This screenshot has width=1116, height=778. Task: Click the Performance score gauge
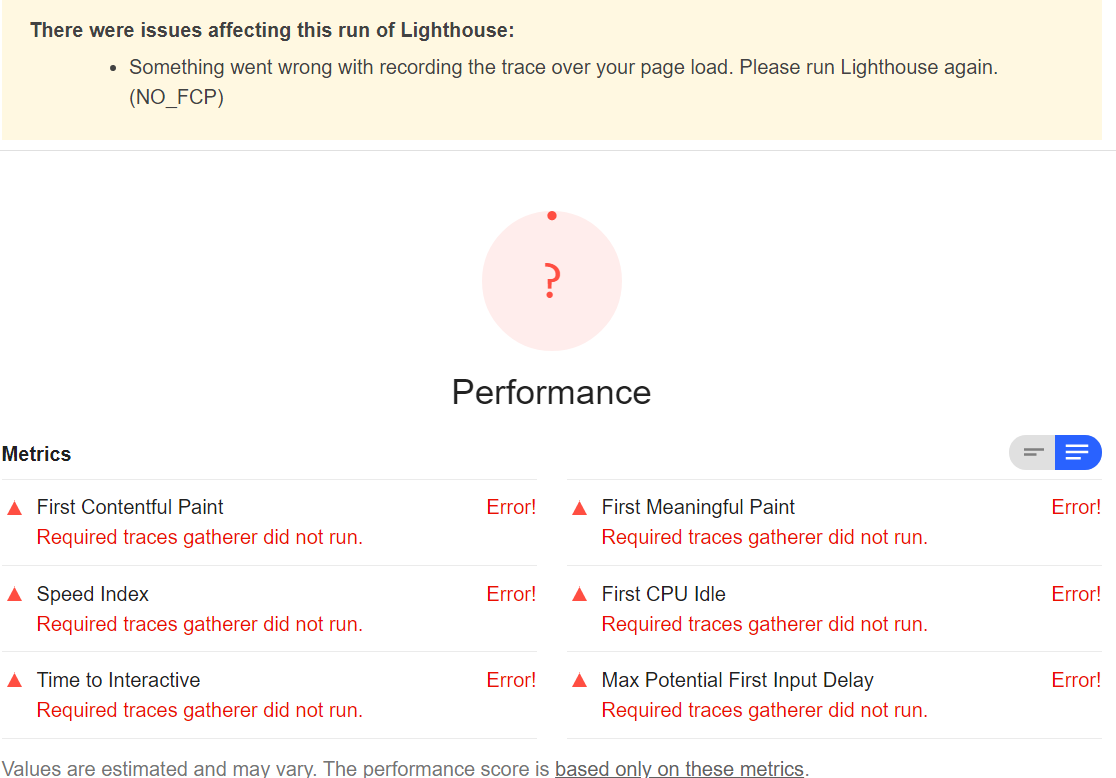(x=551, y=280)
